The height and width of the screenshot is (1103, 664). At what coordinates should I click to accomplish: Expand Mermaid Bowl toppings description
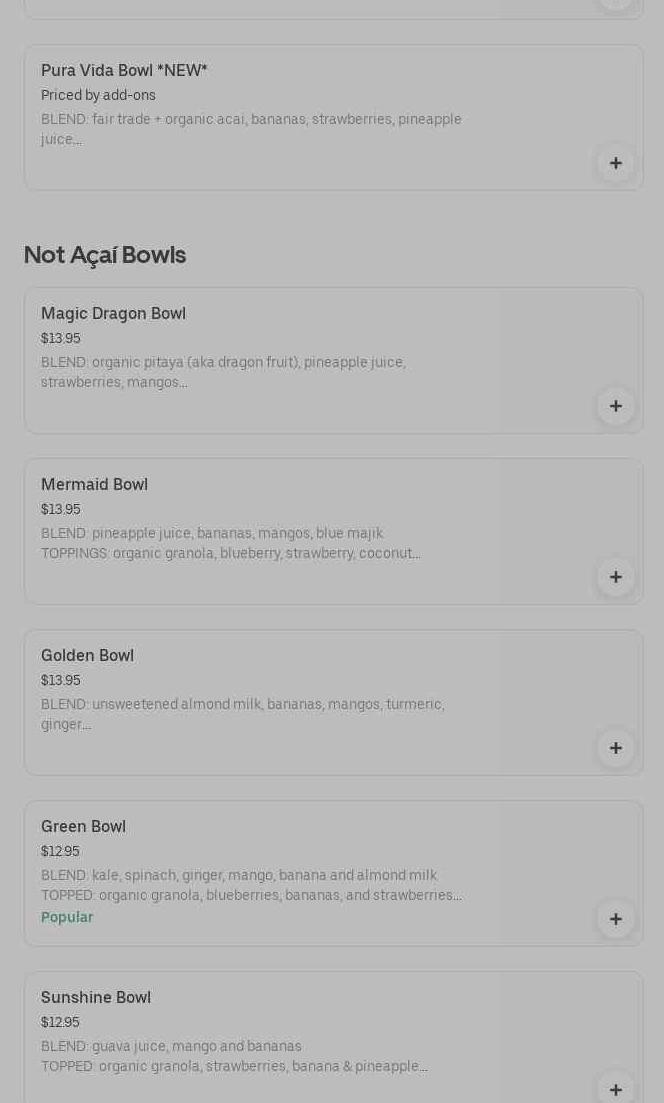(x=230, y=554)
